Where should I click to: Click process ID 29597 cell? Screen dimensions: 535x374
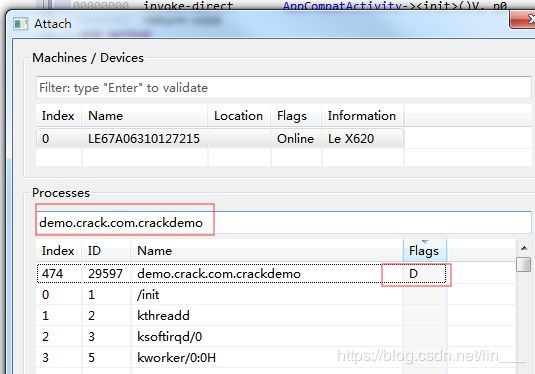105,274
